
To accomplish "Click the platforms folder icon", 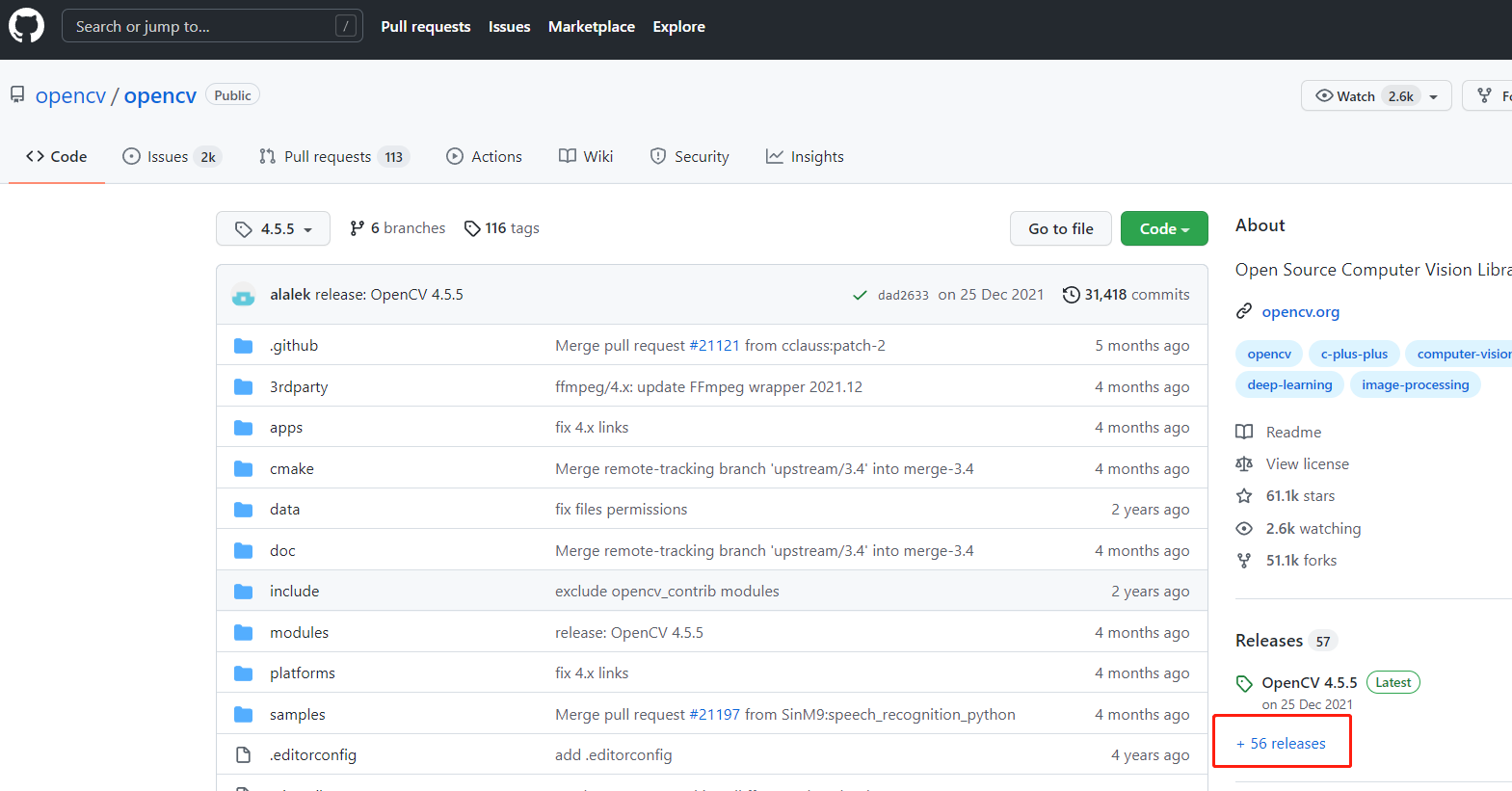I will (x=244, y=673).
